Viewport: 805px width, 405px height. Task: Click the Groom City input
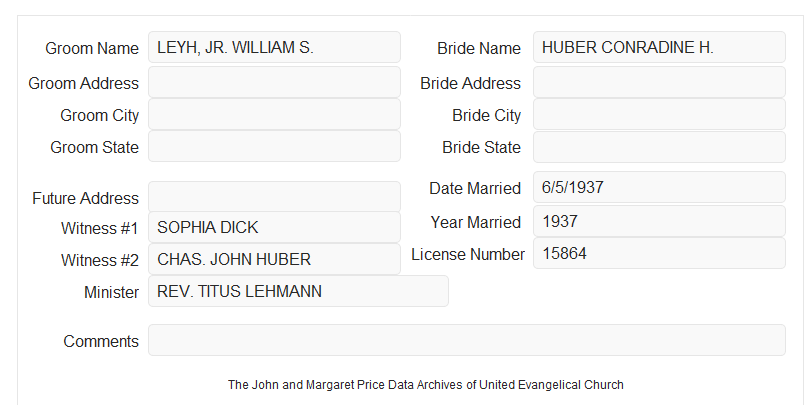pos(274,114)
